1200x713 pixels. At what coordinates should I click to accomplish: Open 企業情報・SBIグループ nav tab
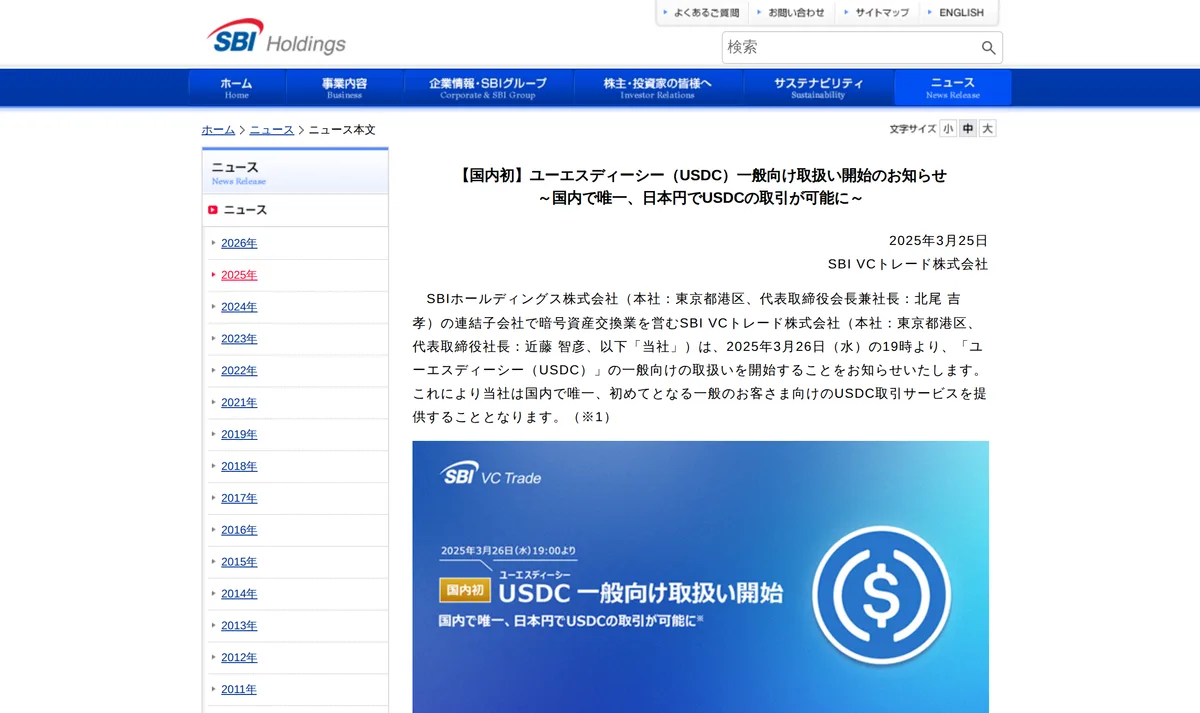tap(489, 88)
